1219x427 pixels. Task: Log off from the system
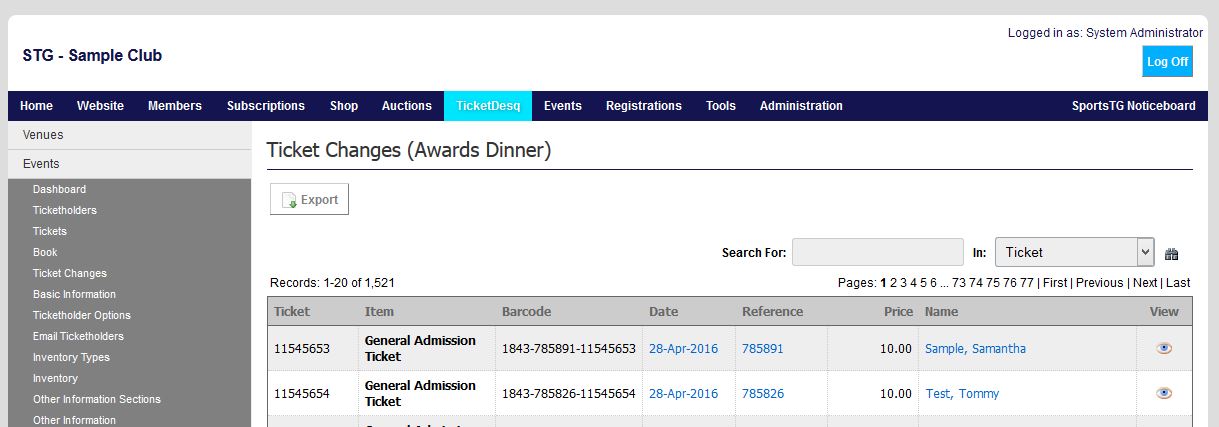(1167, 61)
